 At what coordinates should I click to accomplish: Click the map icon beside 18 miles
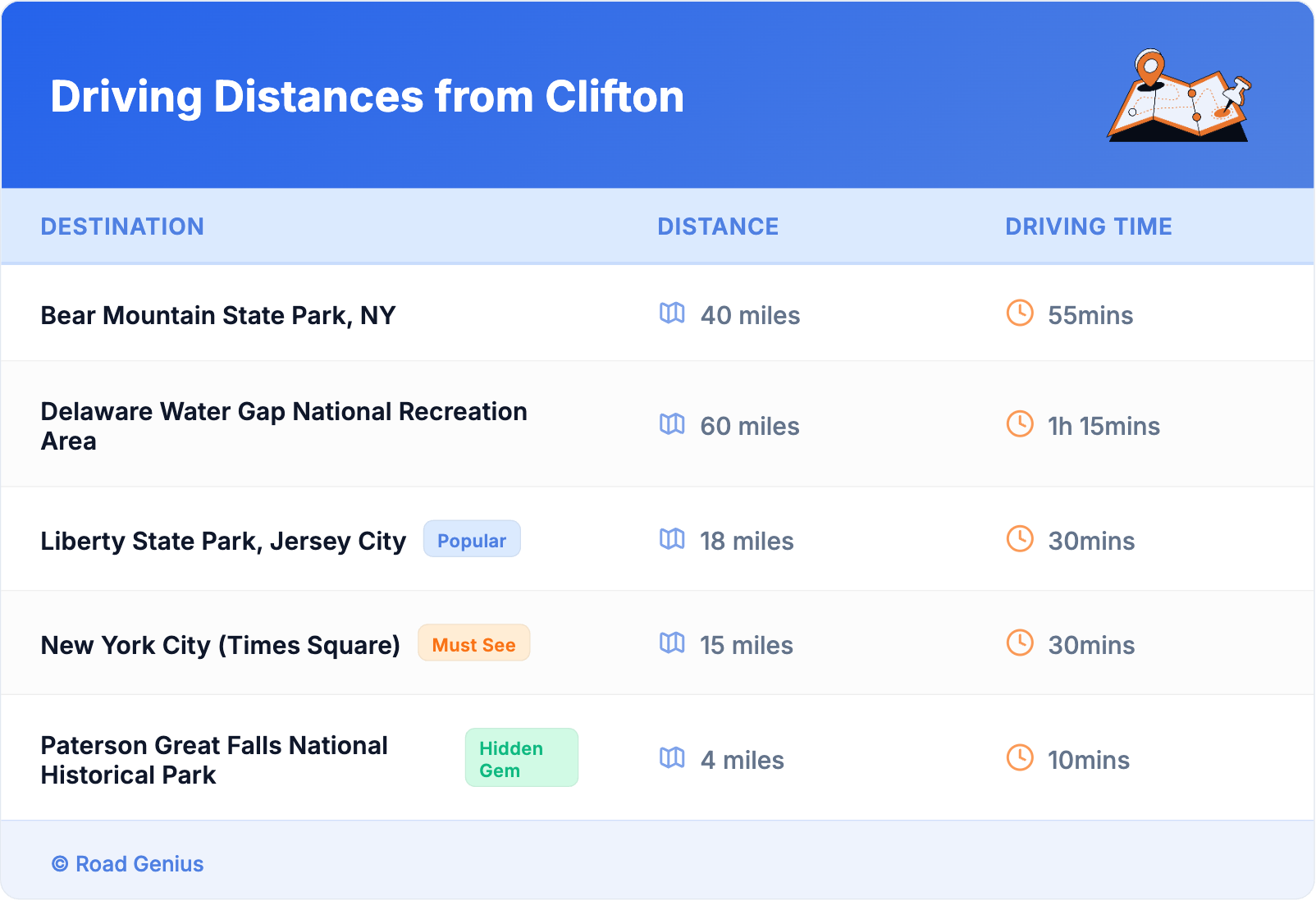click(672, 538)
